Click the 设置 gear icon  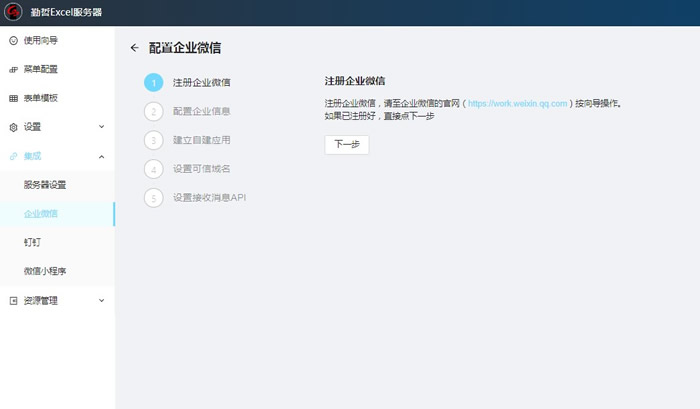13,127
